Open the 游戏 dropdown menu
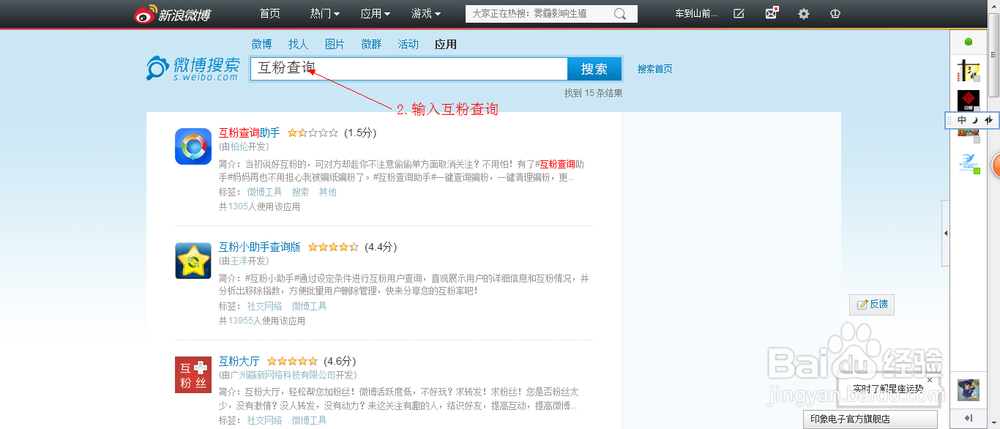Screen dimensions: 1000x429 pyautogui.click(x=426, y=13)
